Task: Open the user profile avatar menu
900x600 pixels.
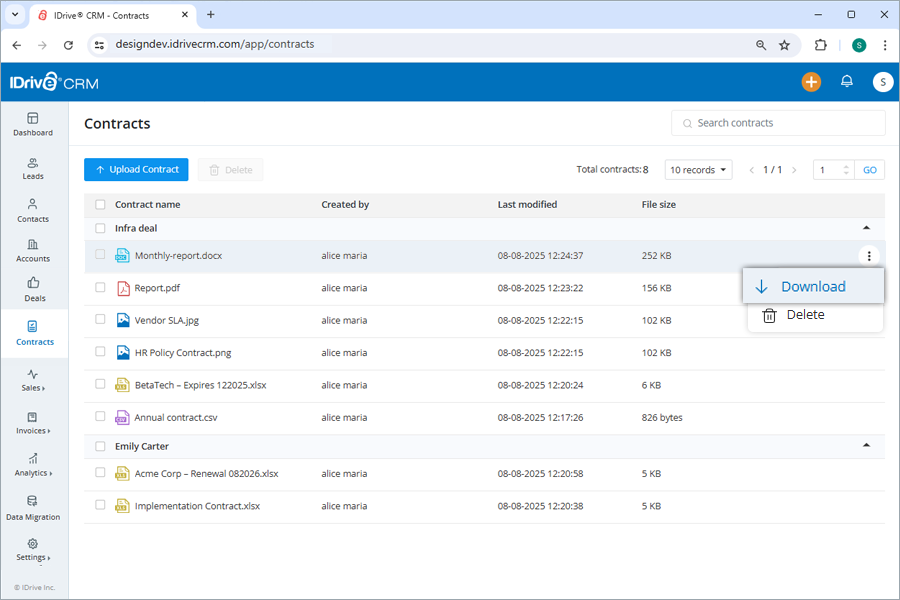Action: (x=882, y=82)
